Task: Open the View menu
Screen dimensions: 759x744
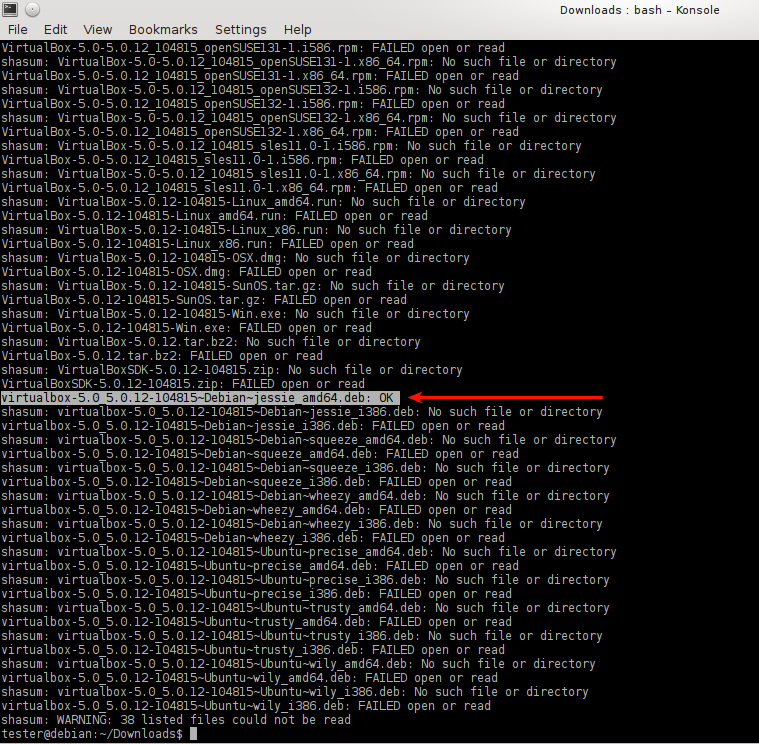Action: click(98, 30)
